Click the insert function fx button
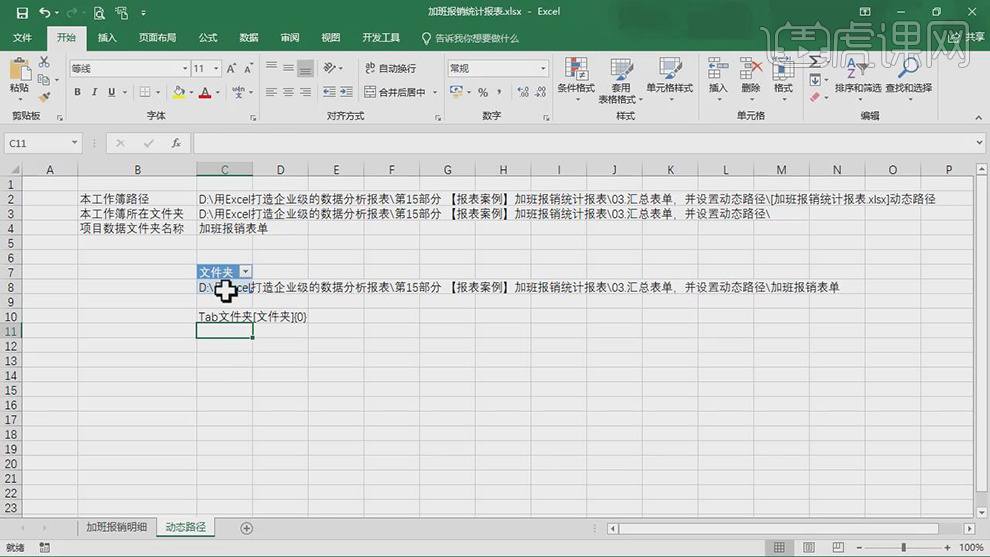The height and width of the screenshot is (557, 990). point(177,143)
